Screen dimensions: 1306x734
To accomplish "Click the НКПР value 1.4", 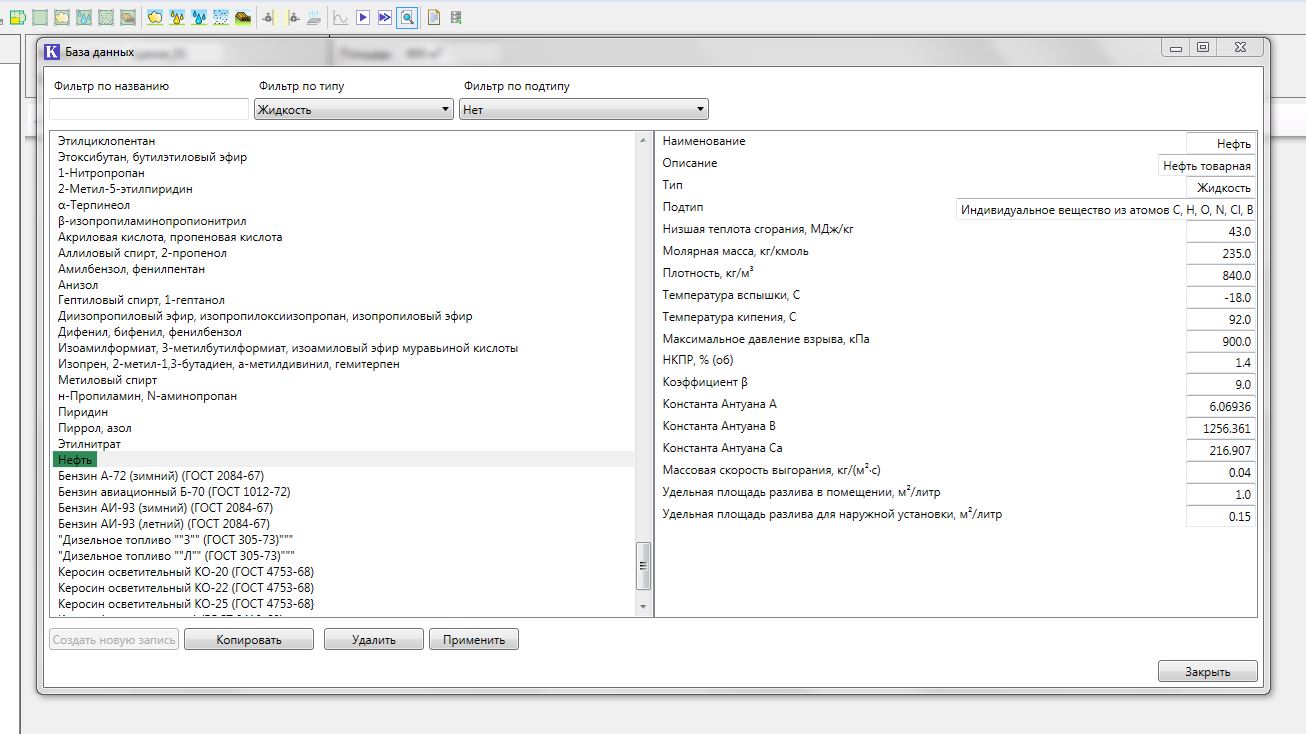I will [1221, 363].
